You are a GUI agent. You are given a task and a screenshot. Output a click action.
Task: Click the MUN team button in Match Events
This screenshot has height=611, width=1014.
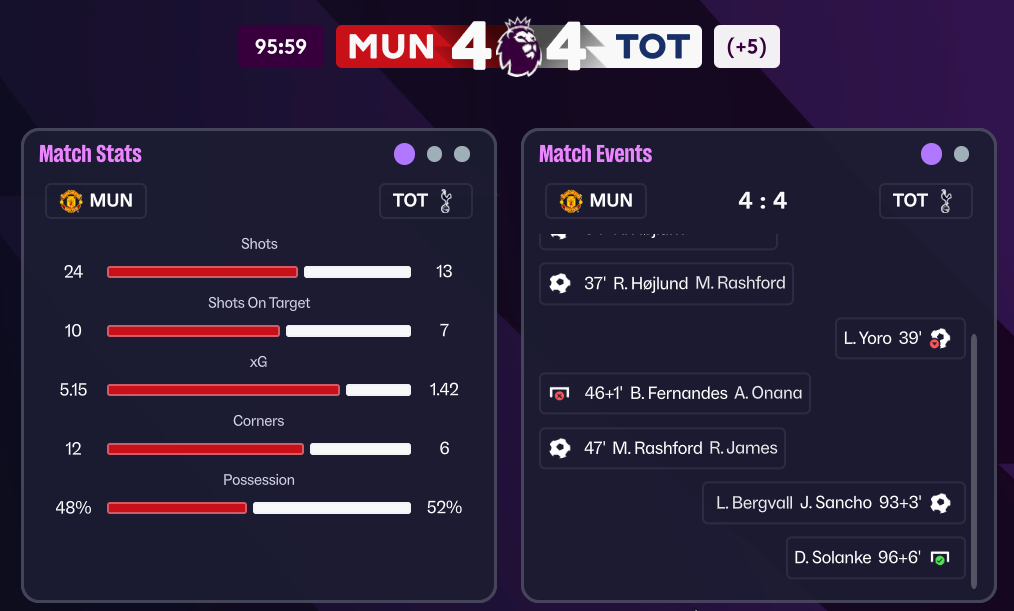[x=596, y=201]
